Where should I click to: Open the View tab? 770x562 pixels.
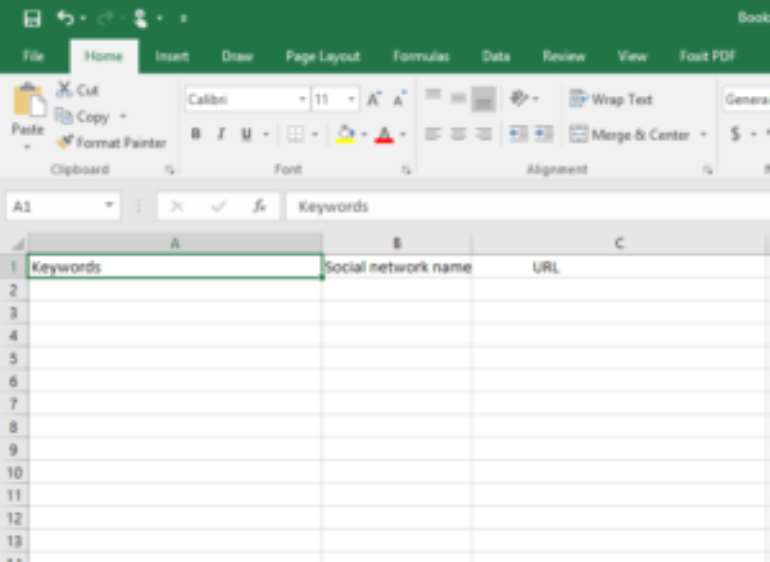click(x=632, y=56)
